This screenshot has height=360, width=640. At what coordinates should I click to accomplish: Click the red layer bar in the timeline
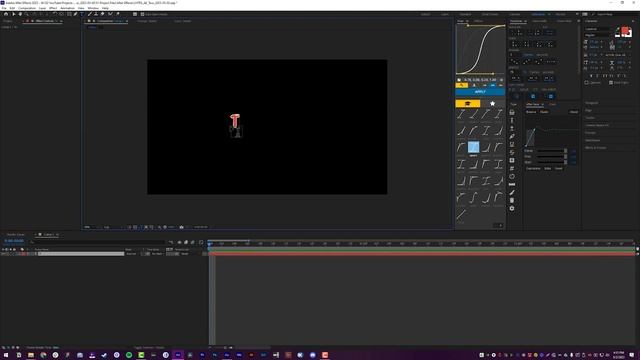pyautogui.click(x=422, y=254)
